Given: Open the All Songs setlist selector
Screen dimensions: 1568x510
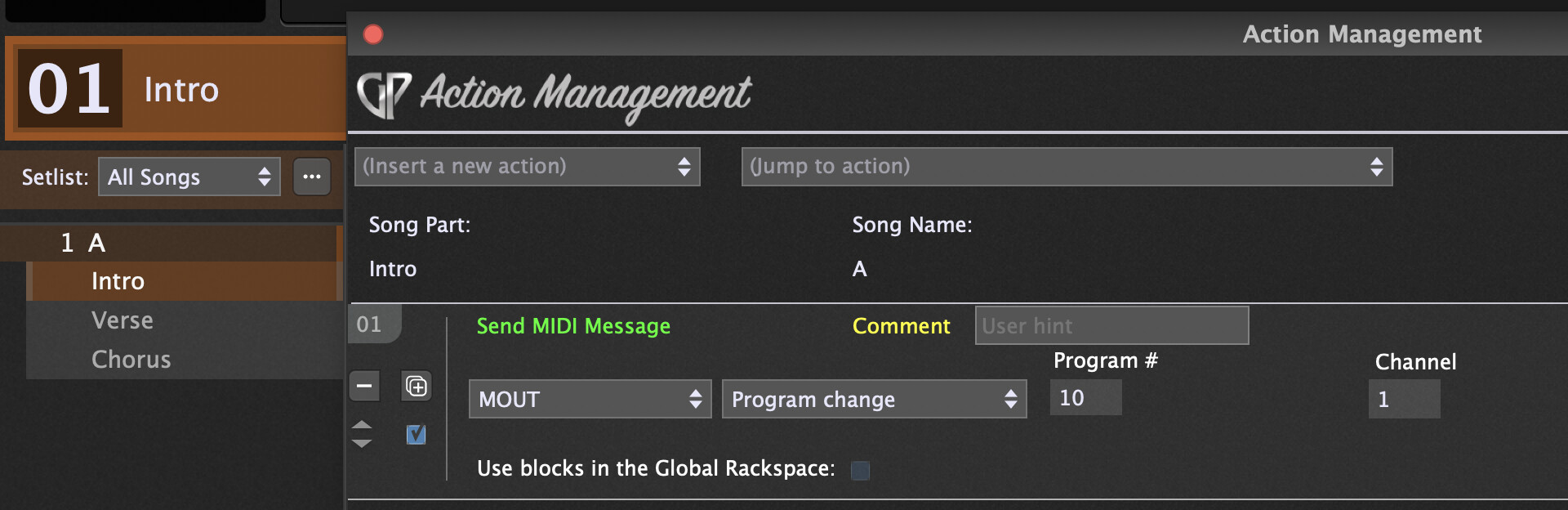Looking at the screenshot, I should (189, 177).
